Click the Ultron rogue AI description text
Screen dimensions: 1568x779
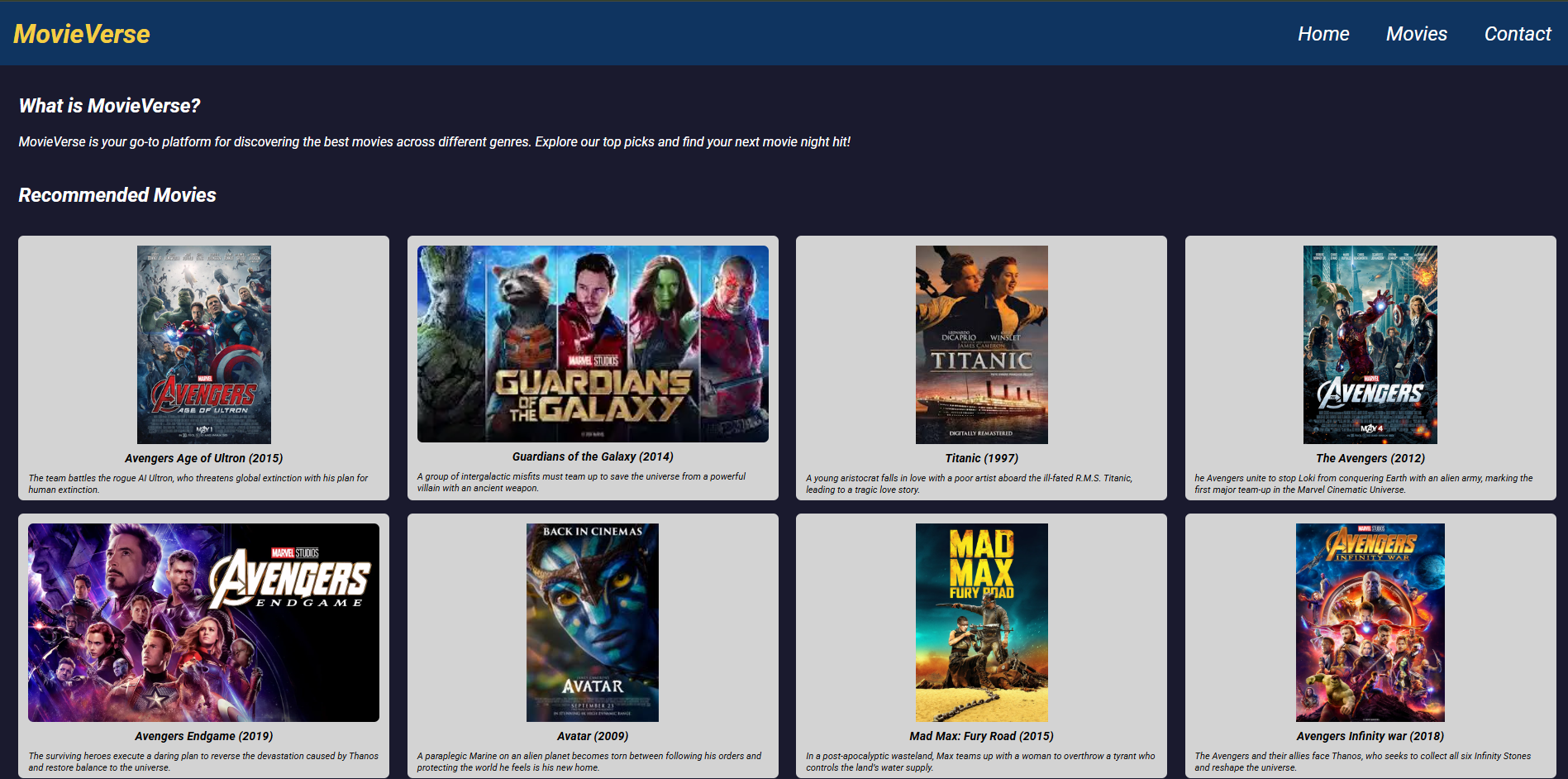pyautogui.click(x=198, y=484)
